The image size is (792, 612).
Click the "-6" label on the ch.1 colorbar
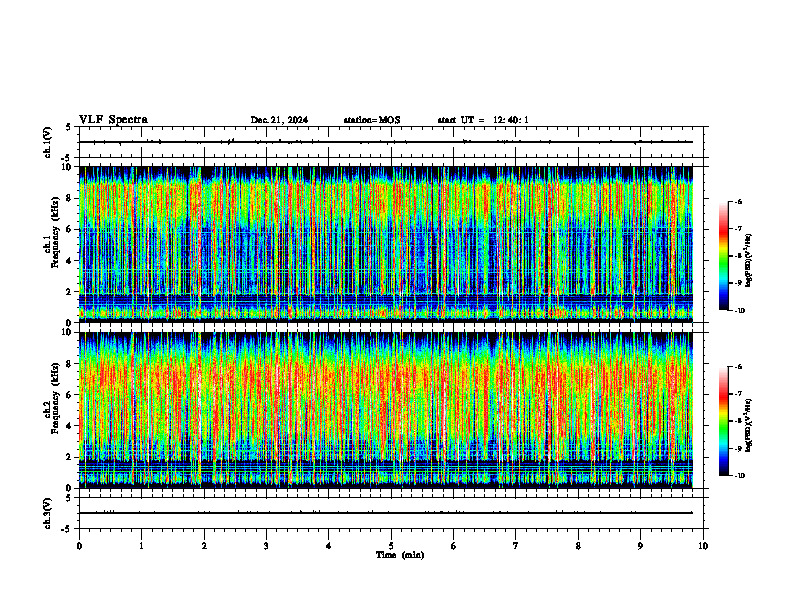coord(739,201)
